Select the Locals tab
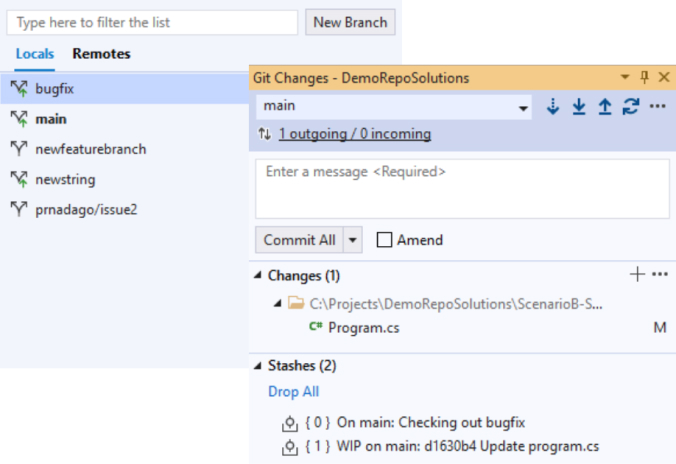 (x=35, y=54)
